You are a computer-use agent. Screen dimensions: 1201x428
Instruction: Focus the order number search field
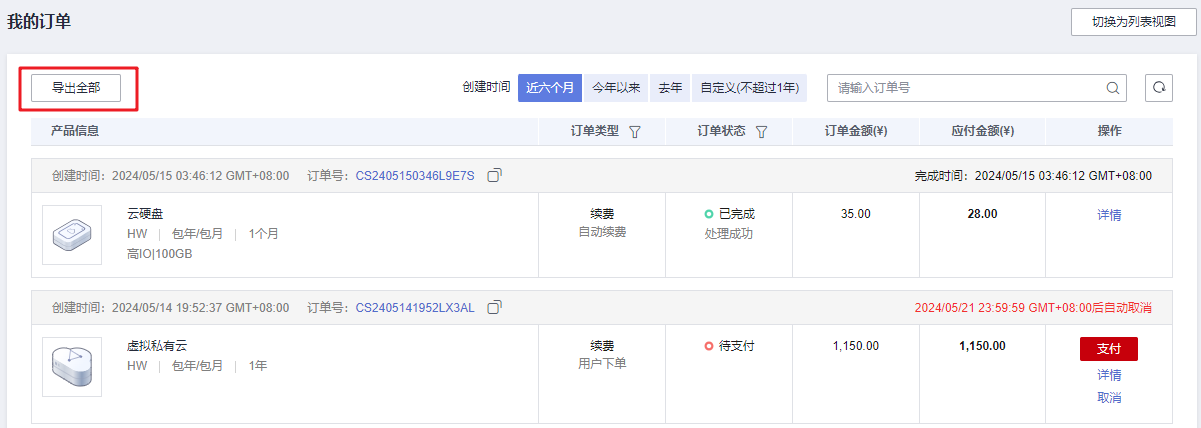pos(977,88)
